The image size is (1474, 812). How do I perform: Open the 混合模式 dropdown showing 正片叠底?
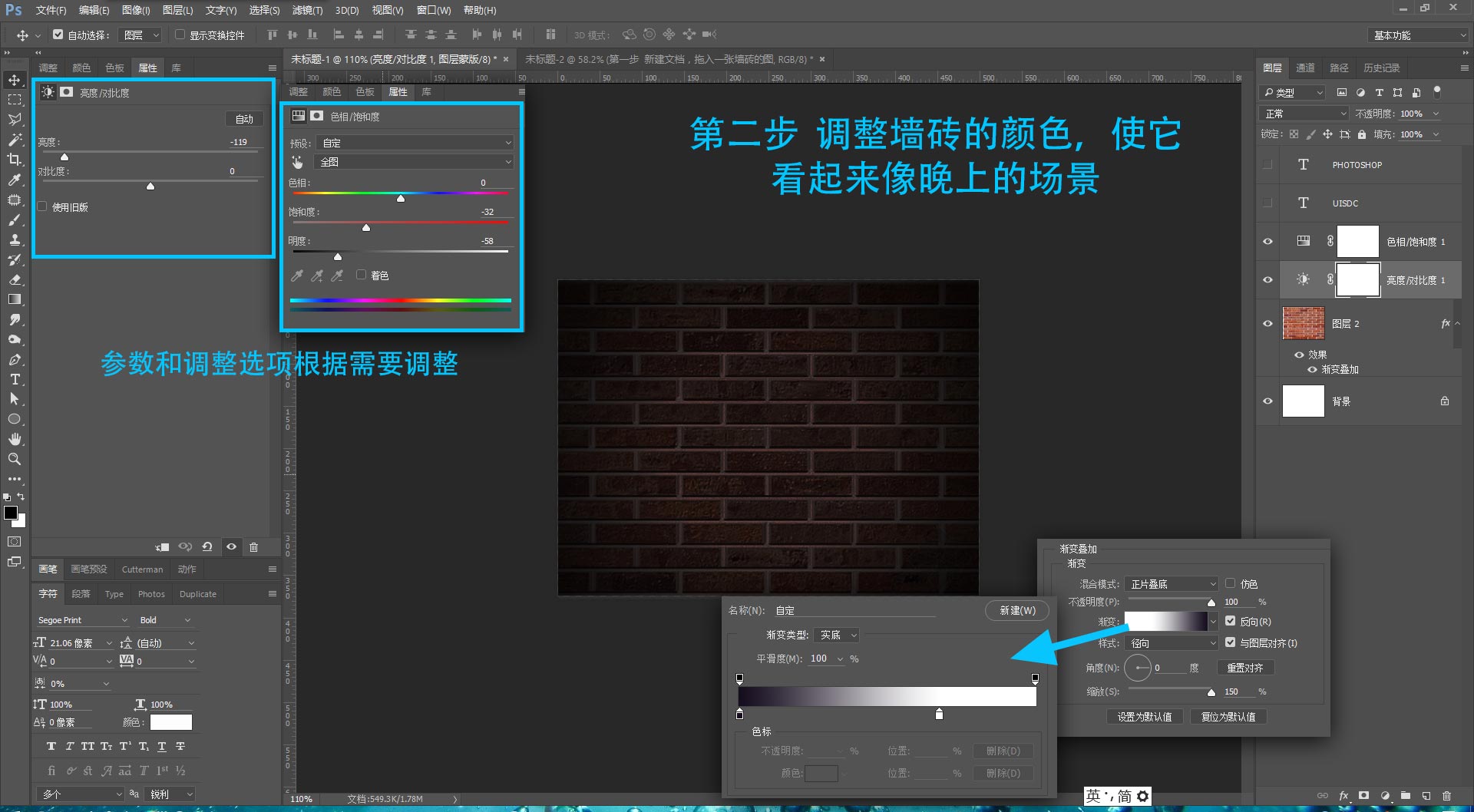tap(1171, 584)
